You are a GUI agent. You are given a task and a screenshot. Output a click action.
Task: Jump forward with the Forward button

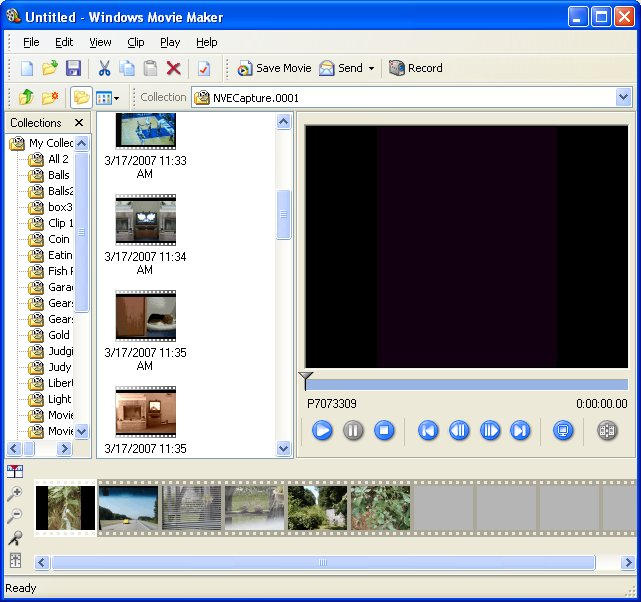click(520, 430)
